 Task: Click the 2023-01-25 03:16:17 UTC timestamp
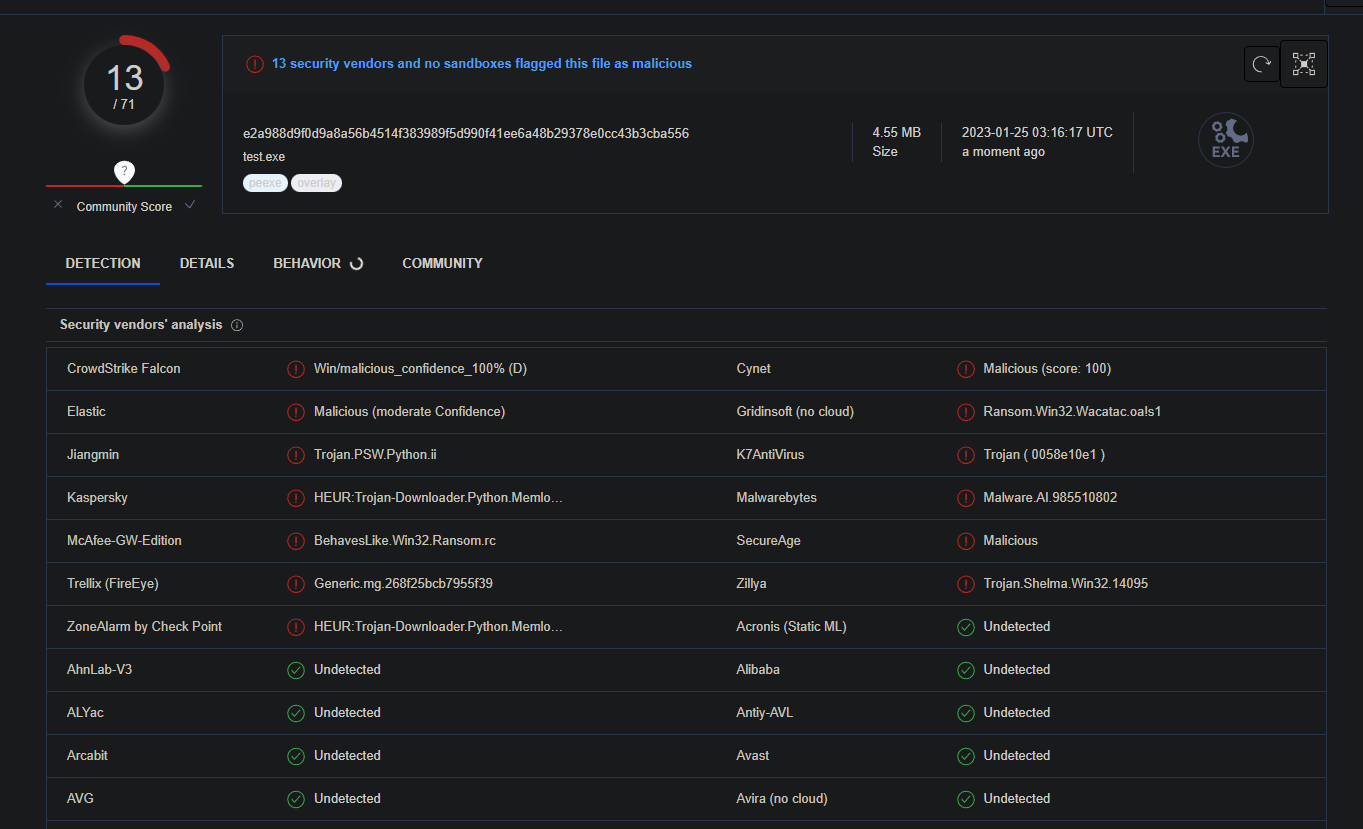coord(1037,132)
